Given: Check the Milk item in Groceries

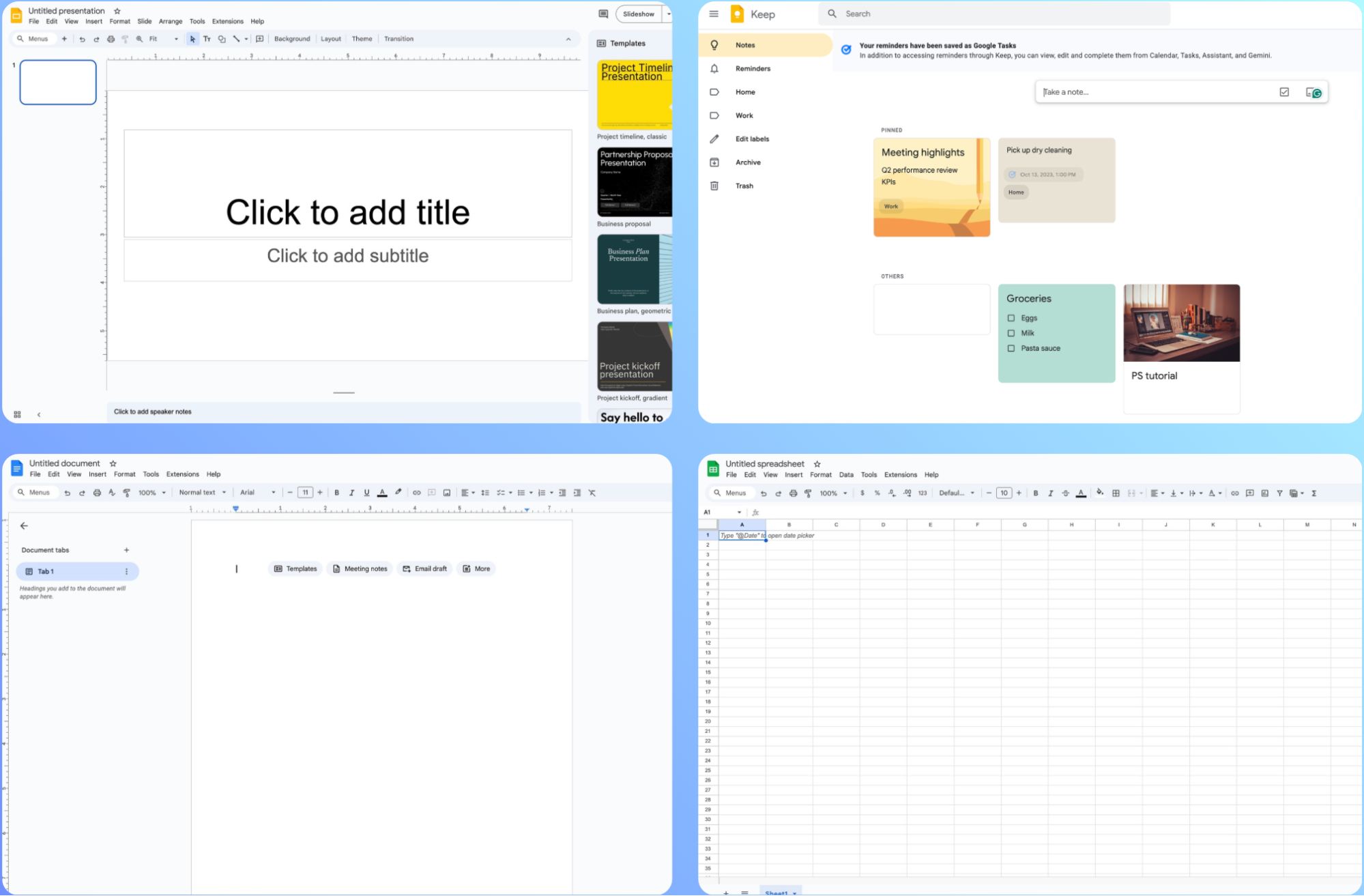Looking at the screenshot, I should click(1011, 333).
